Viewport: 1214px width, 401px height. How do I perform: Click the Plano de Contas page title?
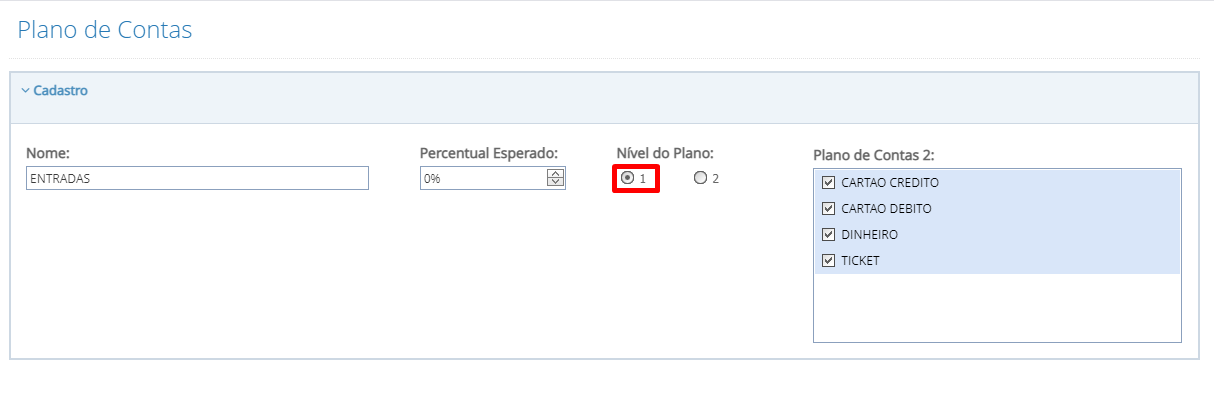pos(105,30)
